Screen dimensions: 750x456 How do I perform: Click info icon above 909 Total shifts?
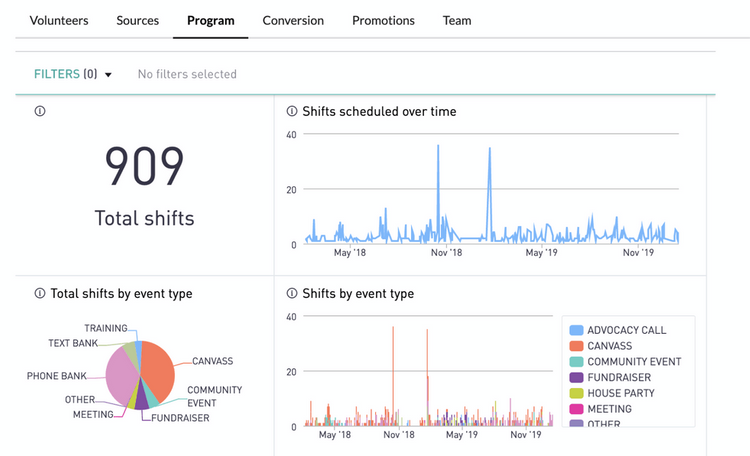(x=40, y=111)
